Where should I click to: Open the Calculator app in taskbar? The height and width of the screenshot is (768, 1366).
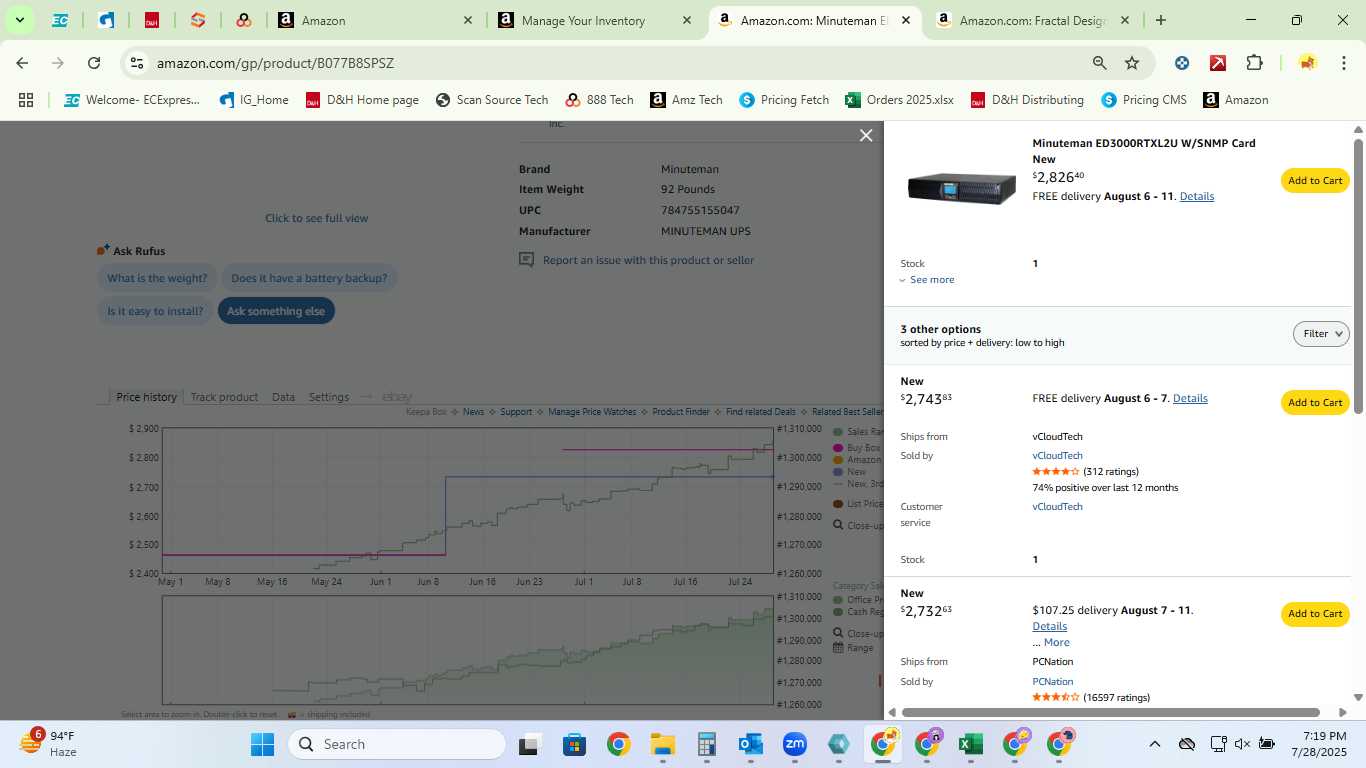707,744
